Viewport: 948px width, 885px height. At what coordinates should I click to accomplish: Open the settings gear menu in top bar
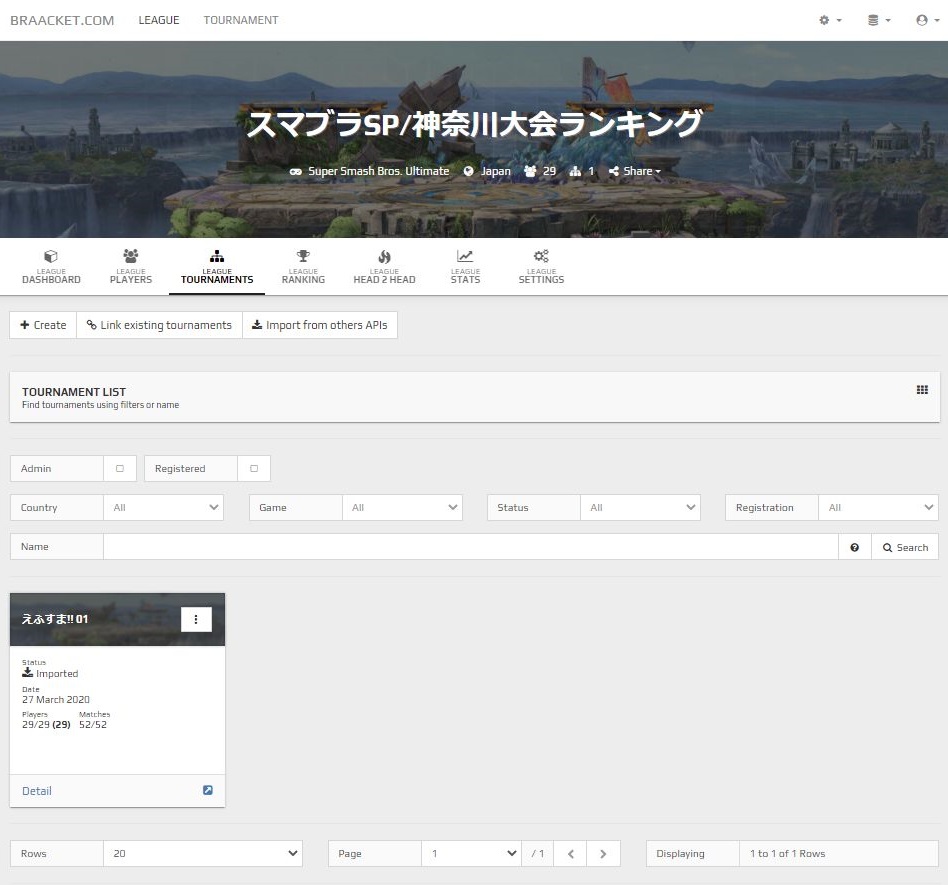click(x=830, y=21)
